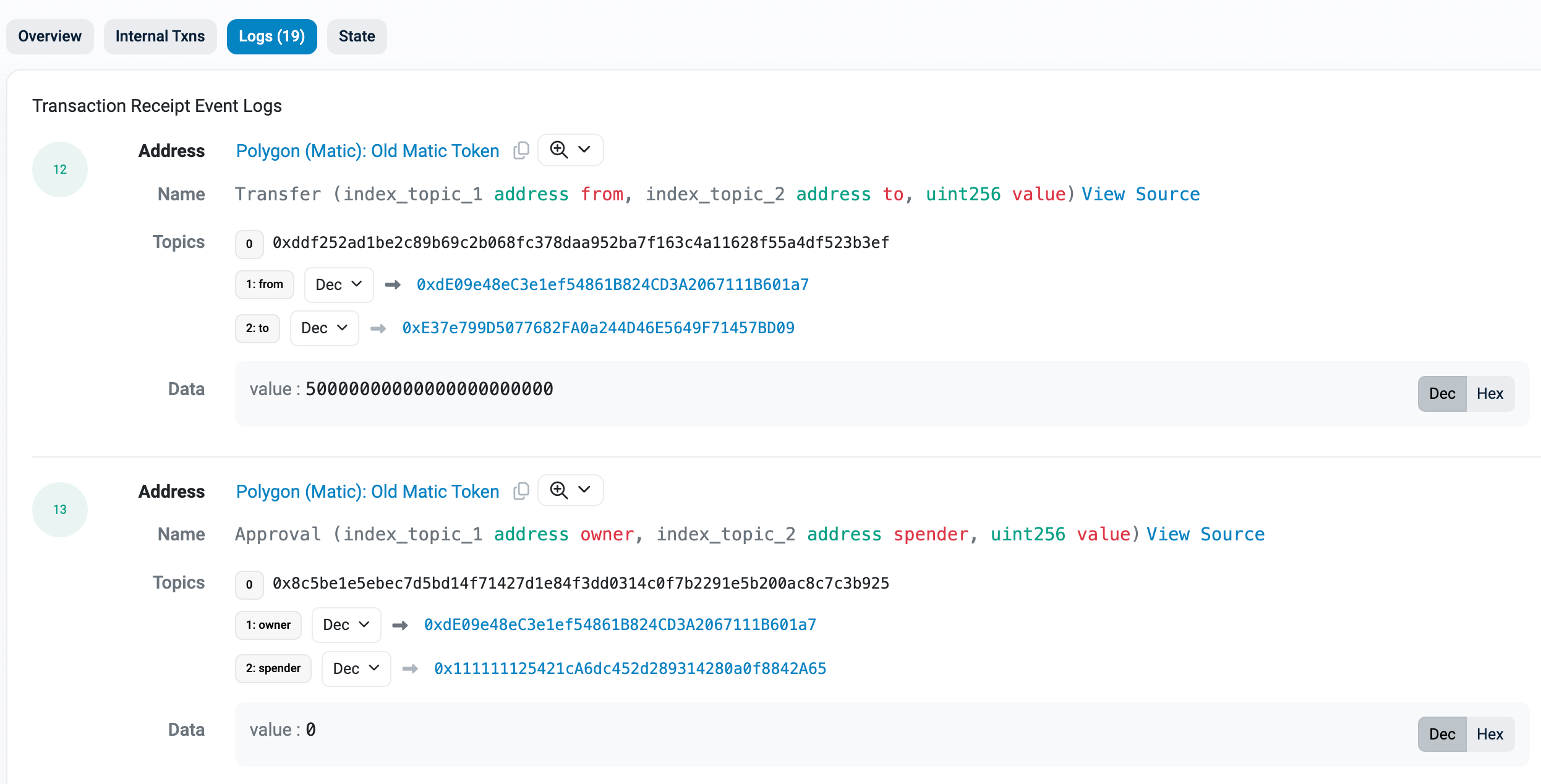Open the 0xE37e799D recipient address link
This screenshot has width=1541, height=784.
599,328
